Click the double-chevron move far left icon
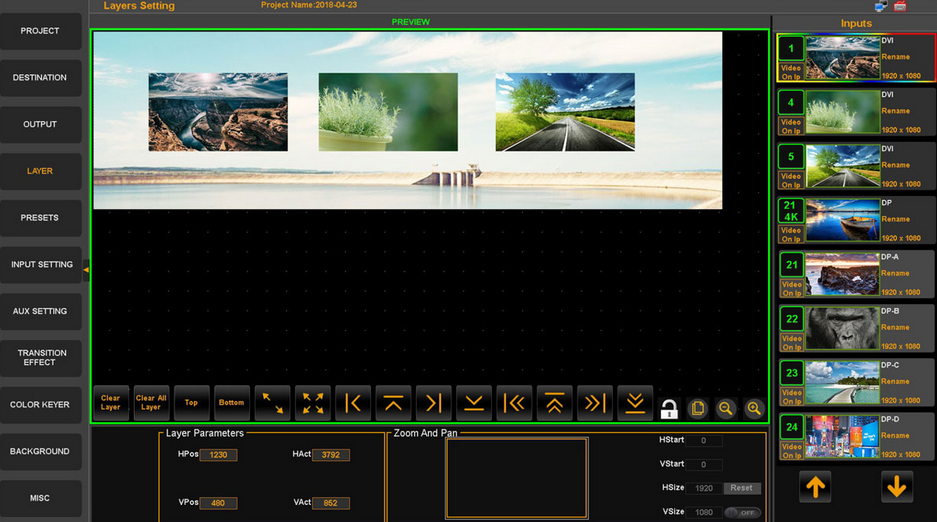Screen dimensions: 937x522 514,403
